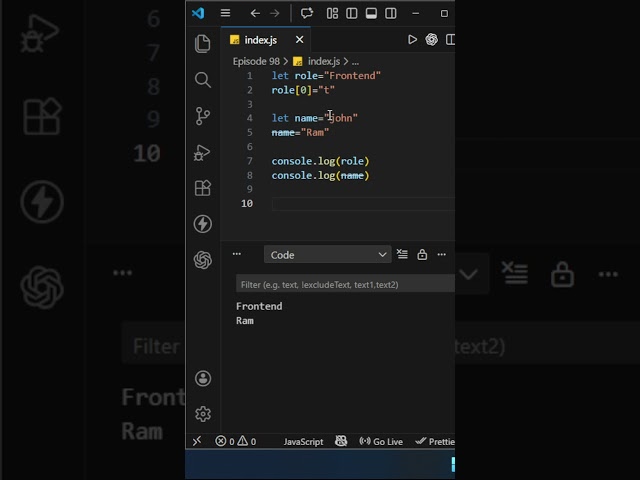Click the ChatGPT icon in editor toolbar
The width and height of the screenshot is (640, 480).
click(431, 40)
